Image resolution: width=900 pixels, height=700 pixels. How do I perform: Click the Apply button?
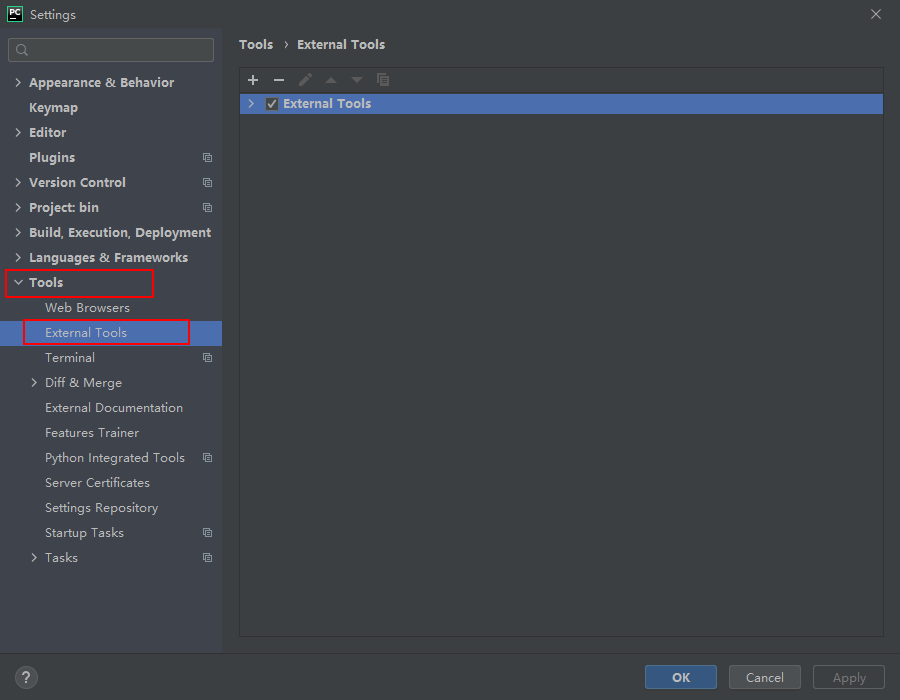[848, 678]
